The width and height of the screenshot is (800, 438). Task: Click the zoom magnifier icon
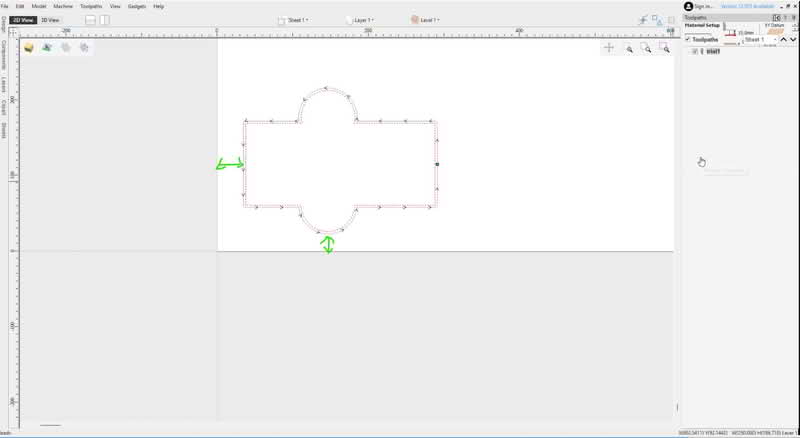pyautogui.click(x=629, y=48)
